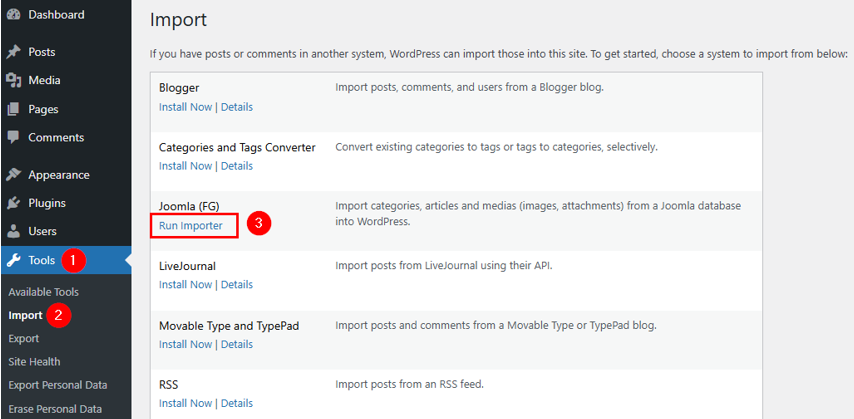Image resolution: width=854 pixels, height=419 pixels.
Task: Click the Appearance paintbrush icon
Action: (x=14, y=175)
